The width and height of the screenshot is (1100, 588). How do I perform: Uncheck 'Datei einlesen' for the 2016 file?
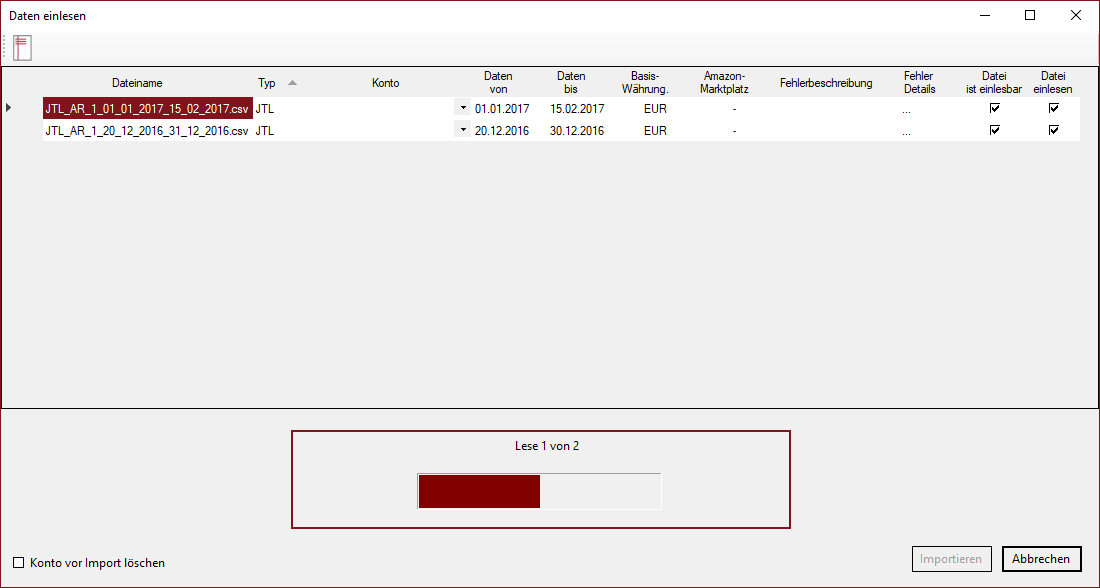[1053, 130]
